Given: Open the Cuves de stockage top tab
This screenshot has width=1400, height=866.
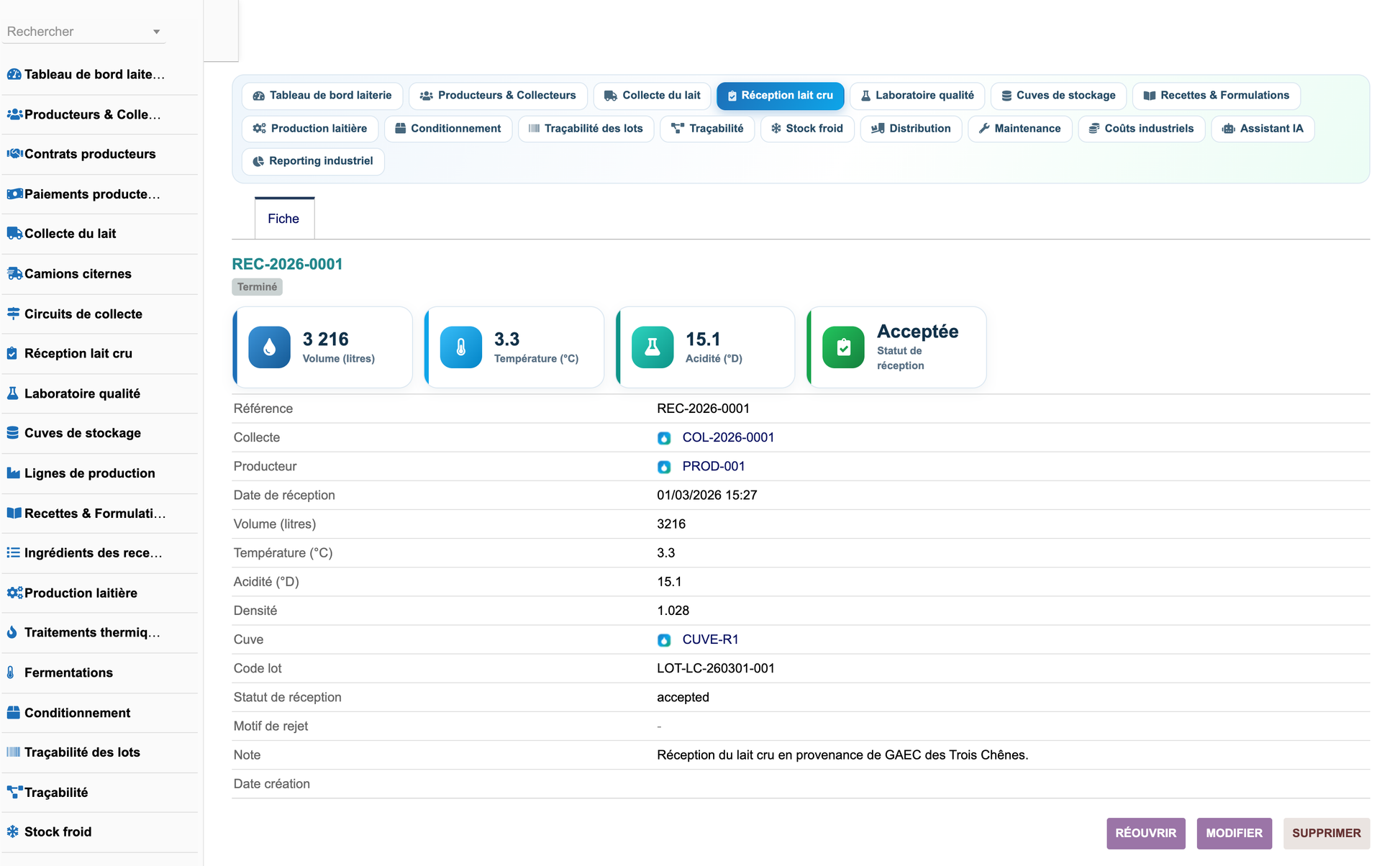Looking at the screenshot, I should tap(1058, 96).
